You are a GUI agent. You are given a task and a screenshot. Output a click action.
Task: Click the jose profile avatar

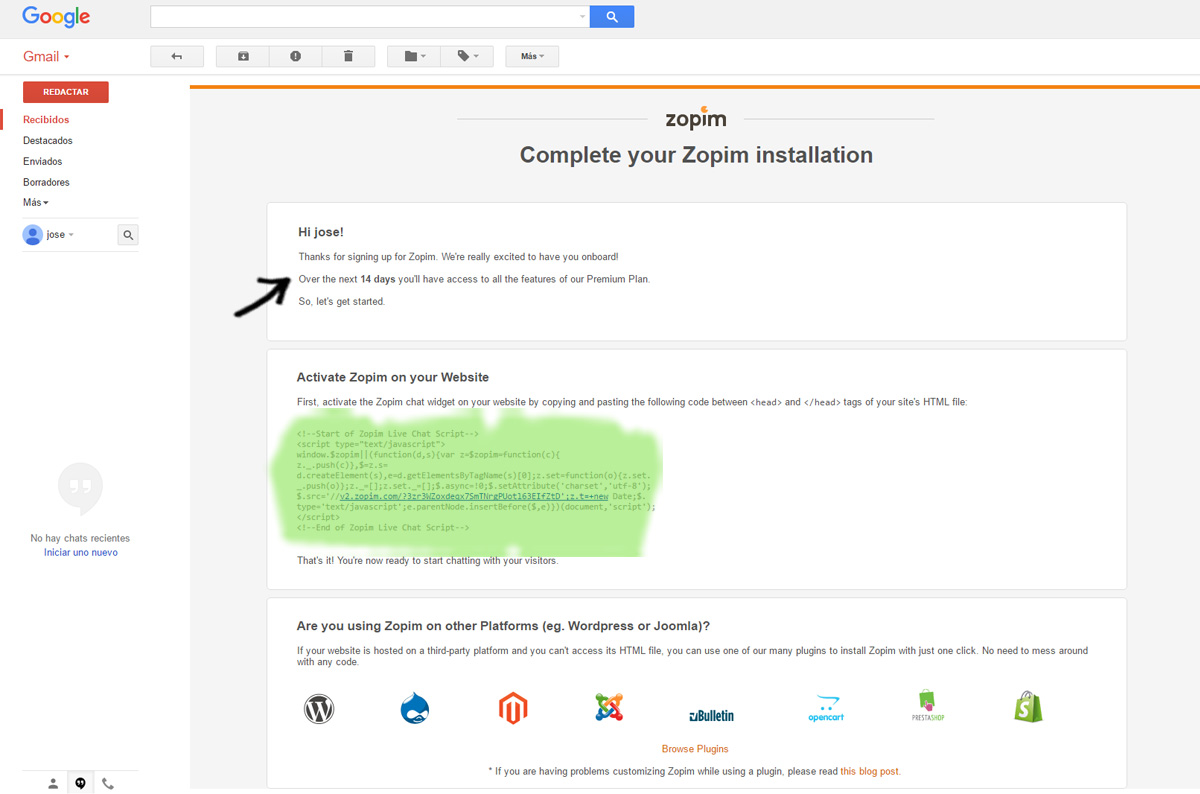[33, 235]
